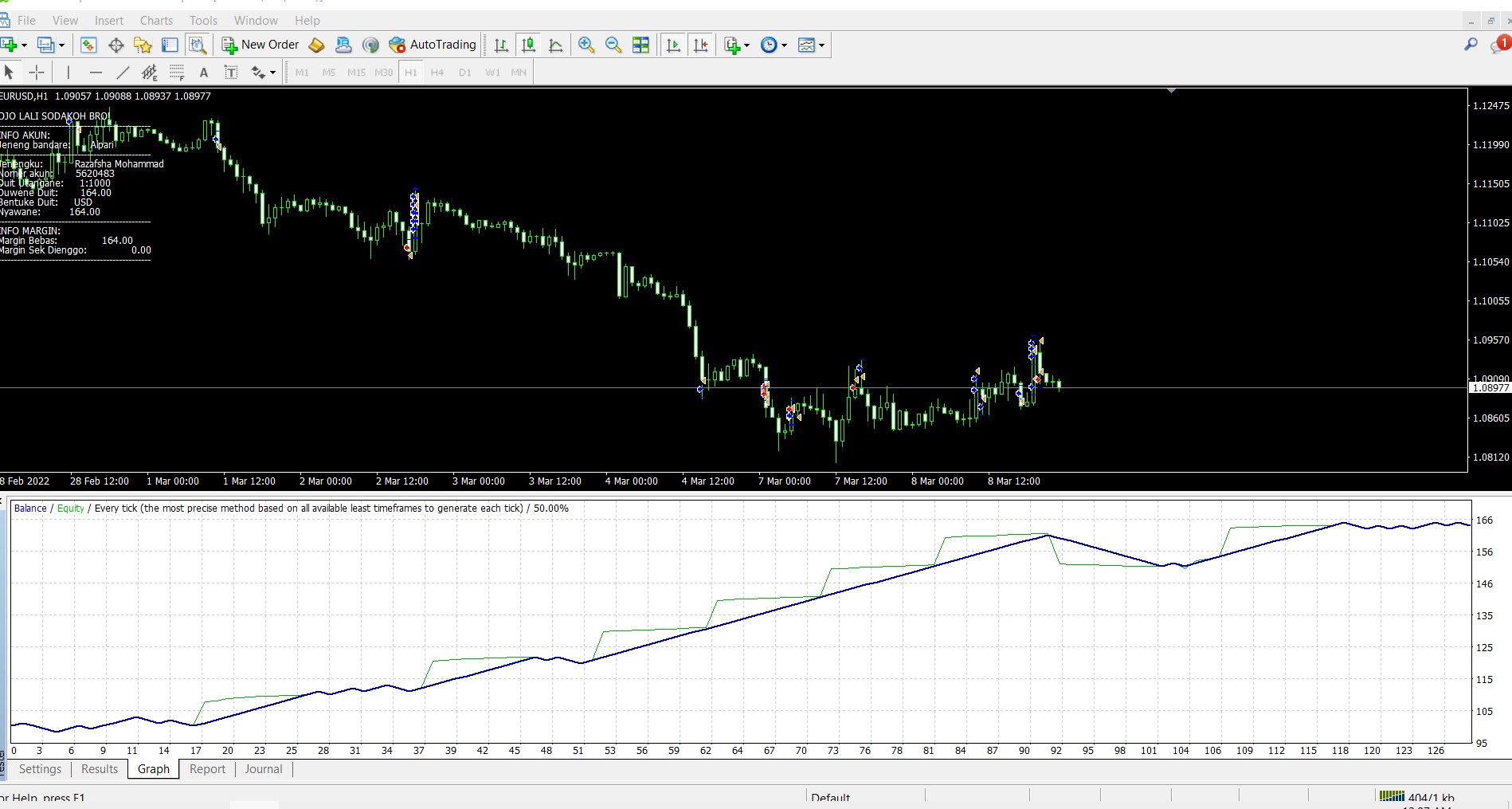The image size is (1512, 809).
Task: Select the Crosshair tool
Action: click(37, 73)
